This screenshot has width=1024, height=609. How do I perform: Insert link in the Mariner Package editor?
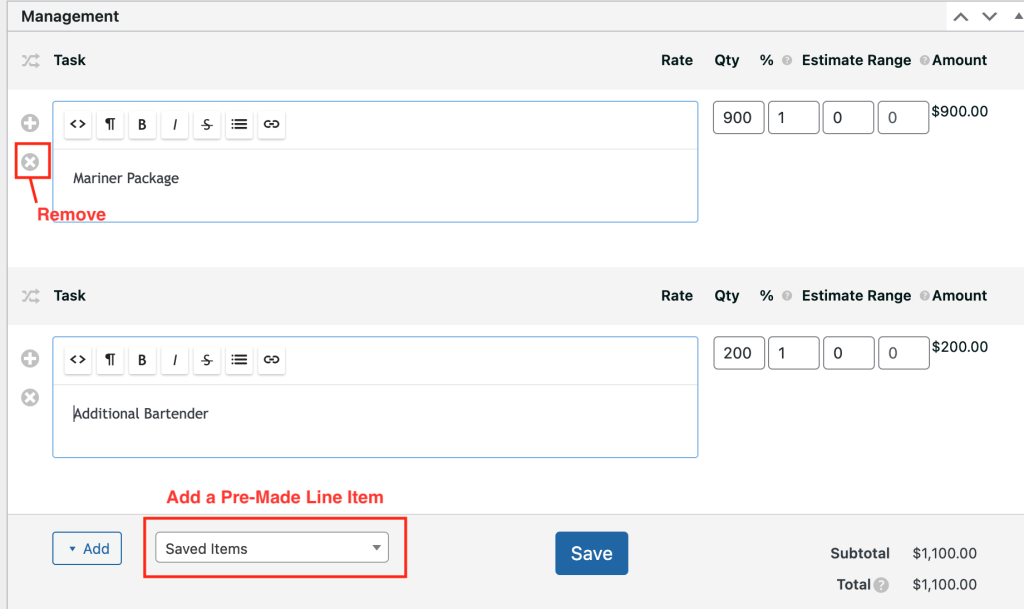coord(271,124)
